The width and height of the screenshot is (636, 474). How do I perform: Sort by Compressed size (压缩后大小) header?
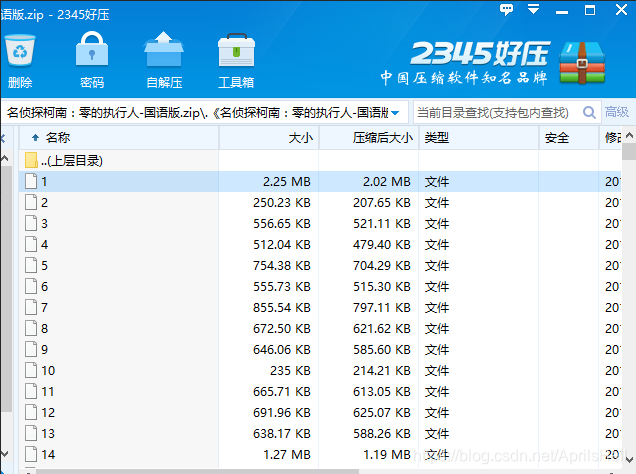pyautogui.click(x=369, y=138)
